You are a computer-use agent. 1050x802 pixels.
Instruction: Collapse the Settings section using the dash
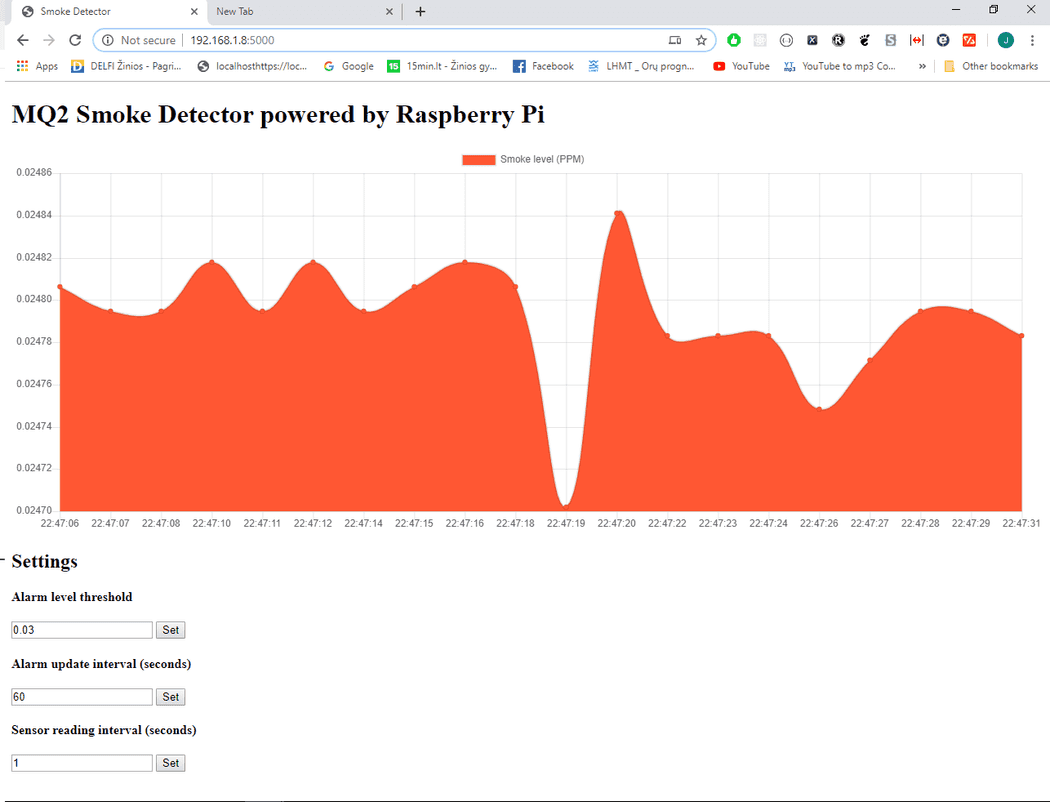[5, 561]
